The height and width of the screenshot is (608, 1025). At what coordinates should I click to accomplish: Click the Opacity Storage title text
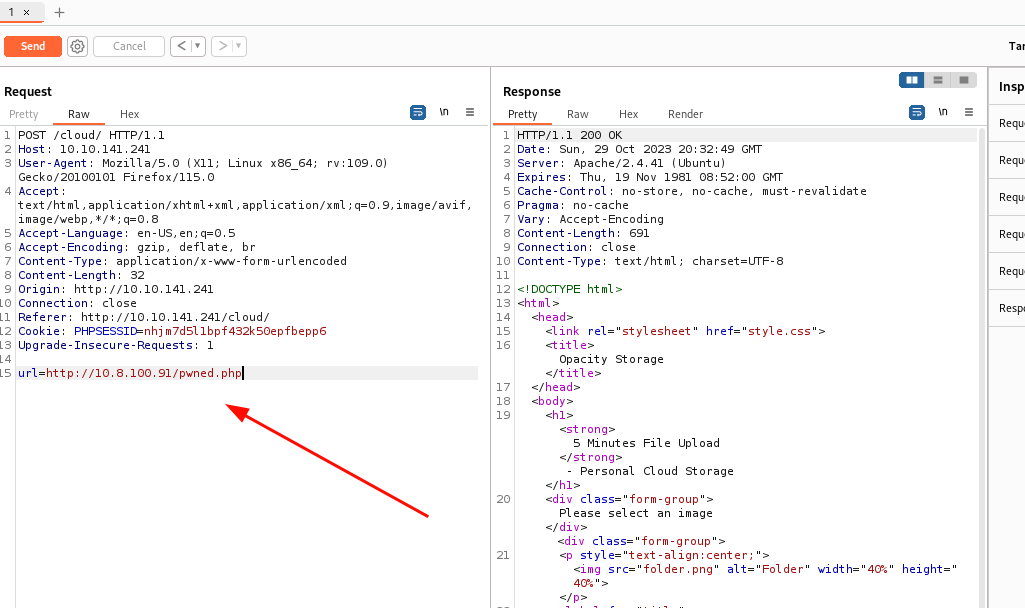tap(611, 360)
